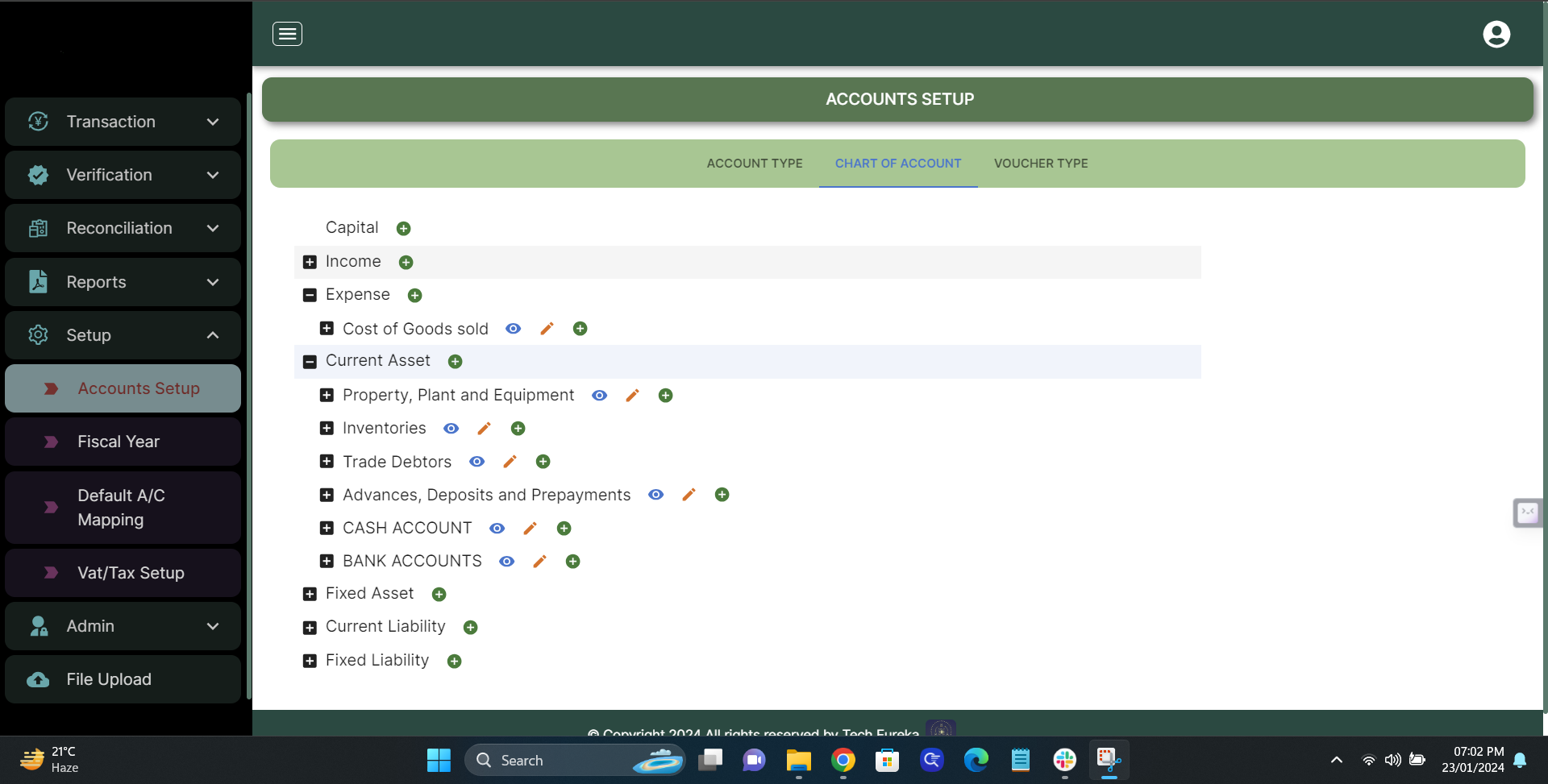Open Google Chrome from the taskbar
The height and width of the screenshot is (784, 1548).
pyautogui.click(x=843, y=760)
